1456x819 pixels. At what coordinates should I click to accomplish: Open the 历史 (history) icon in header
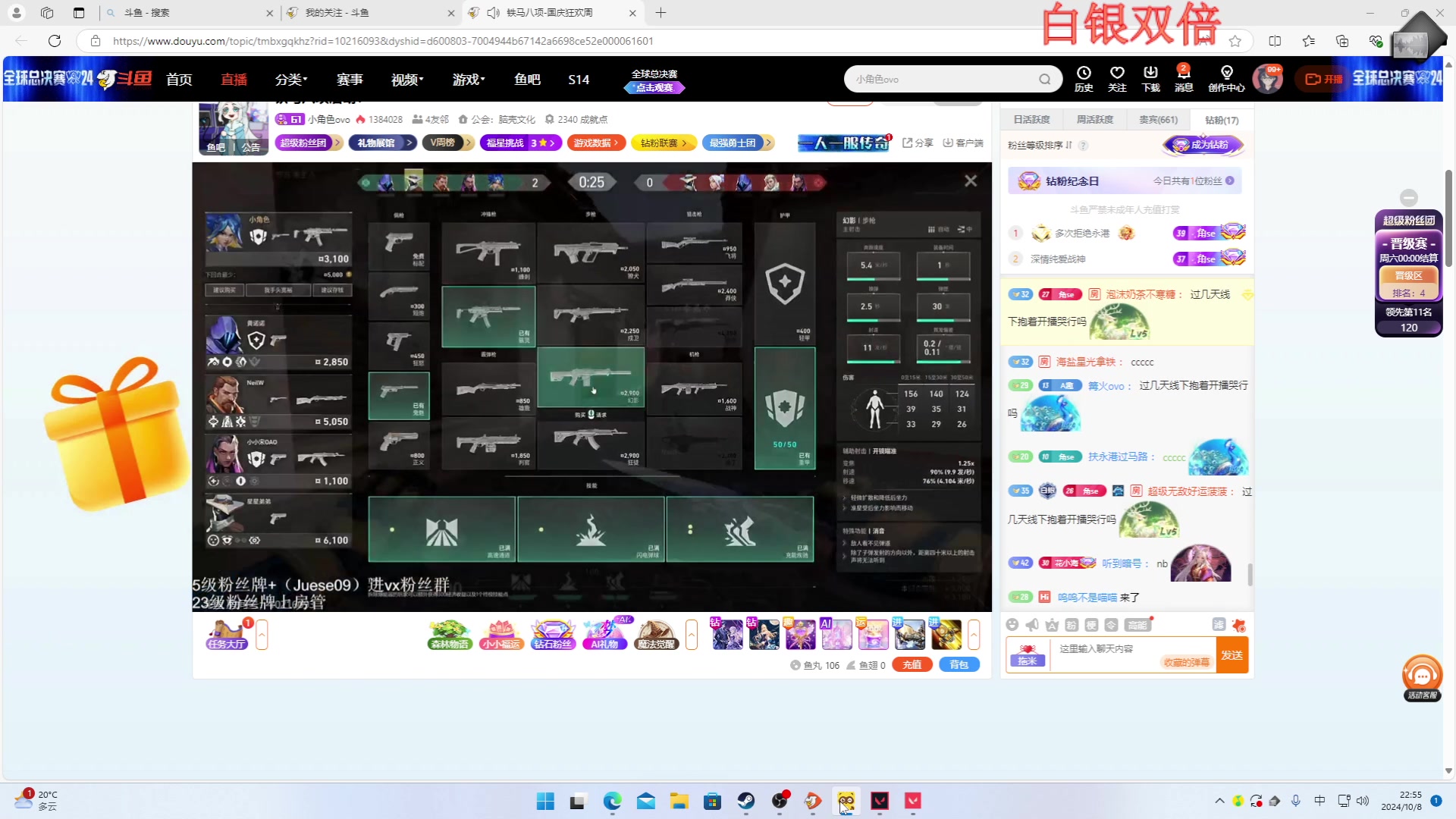tap(1084, 78)
